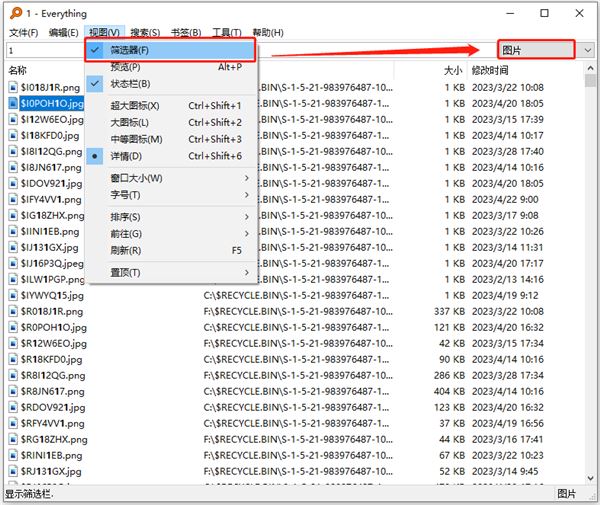This screenshot has width=600, height=505.
Task: Click file icon of $I8I12QG.png
Action: click(x=13, y=152)
